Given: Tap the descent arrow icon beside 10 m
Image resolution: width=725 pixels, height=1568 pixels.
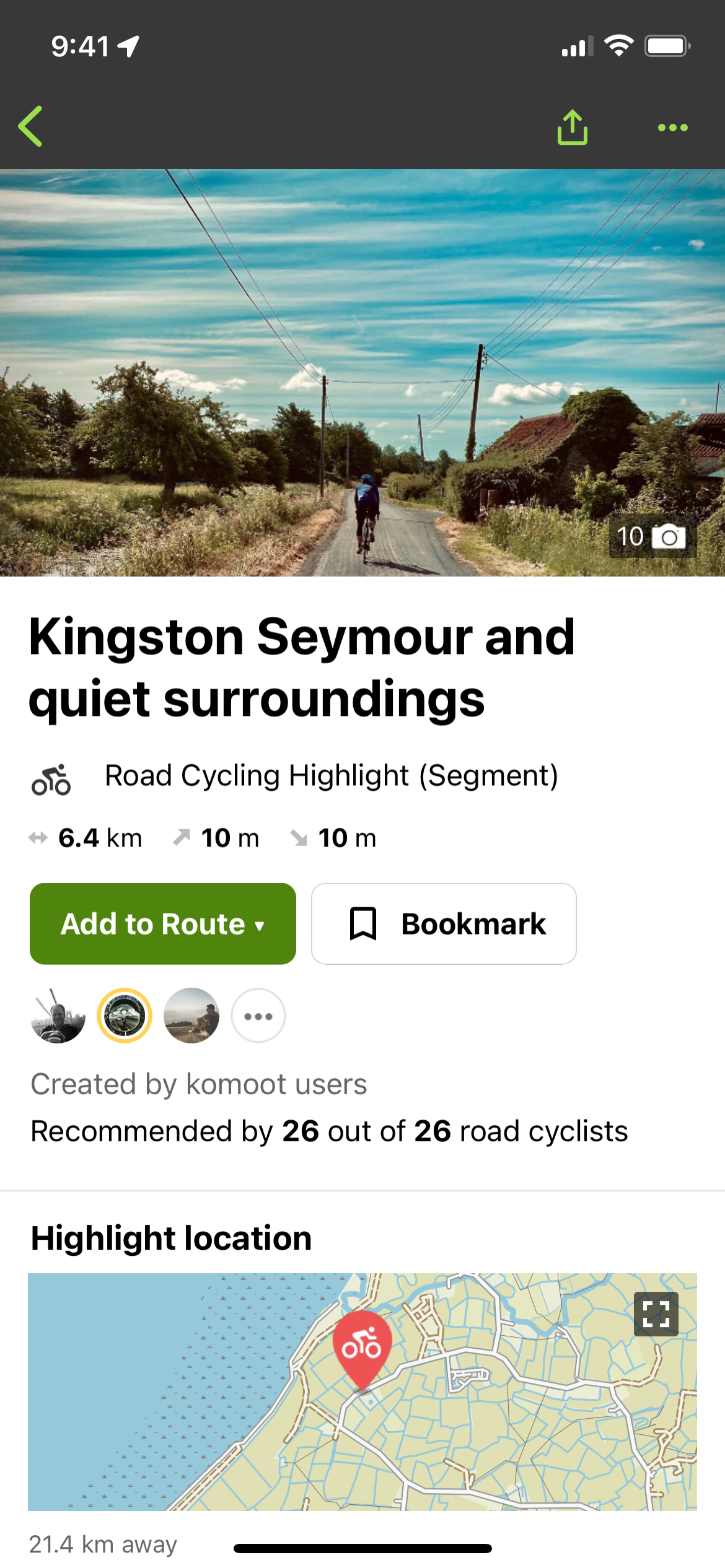Looking at the screenshot, I should pyautogui.click(x=299, y=837).
